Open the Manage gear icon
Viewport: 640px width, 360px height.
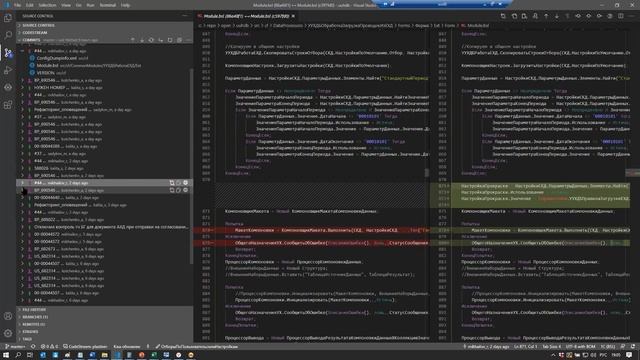point(8,333)
